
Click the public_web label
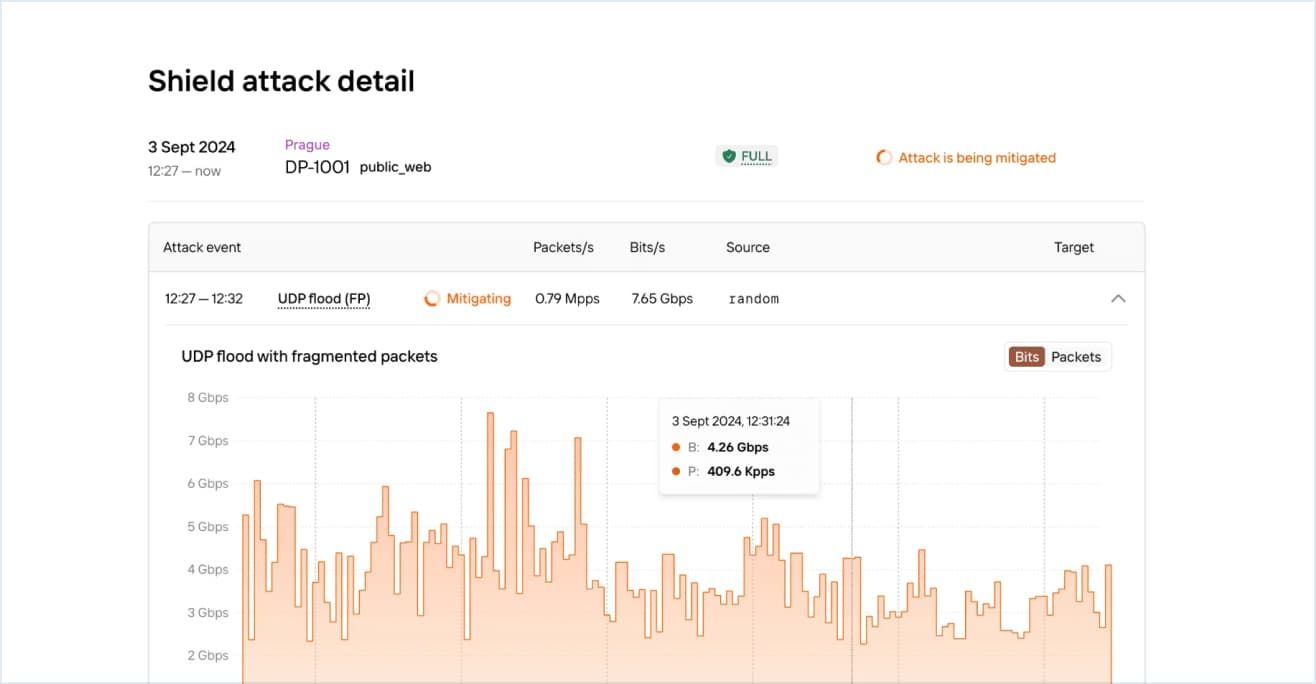coord(395,168)
